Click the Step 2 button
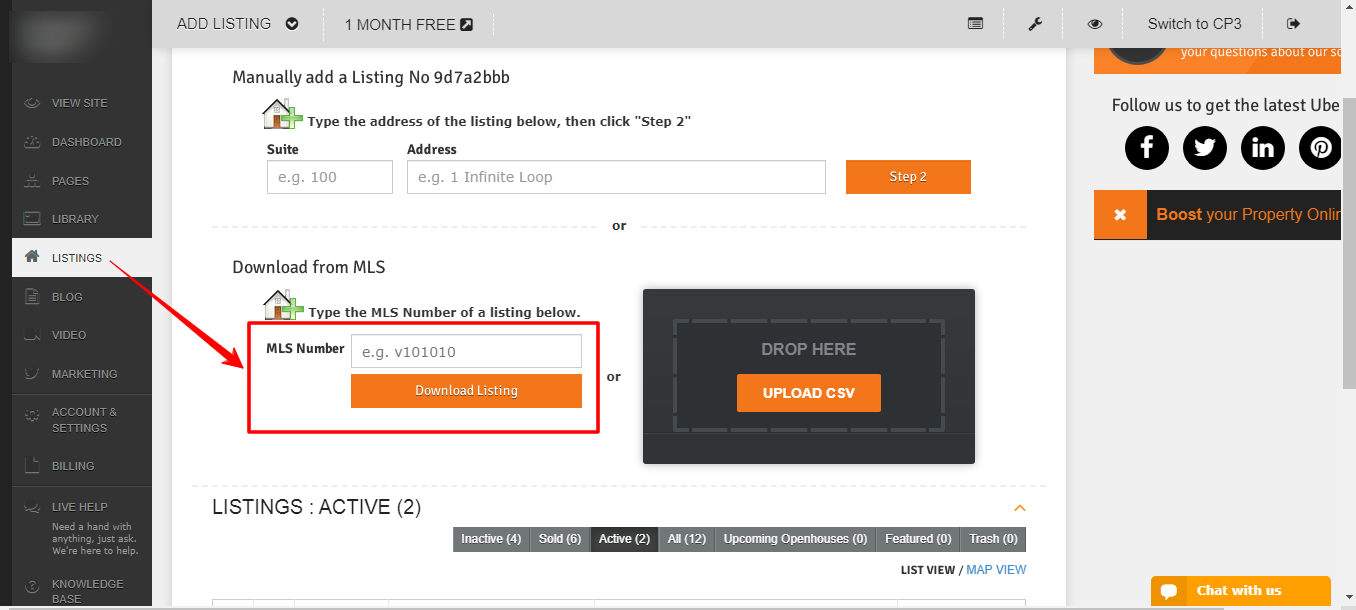Screen dimensions: 1356x610 908,177
